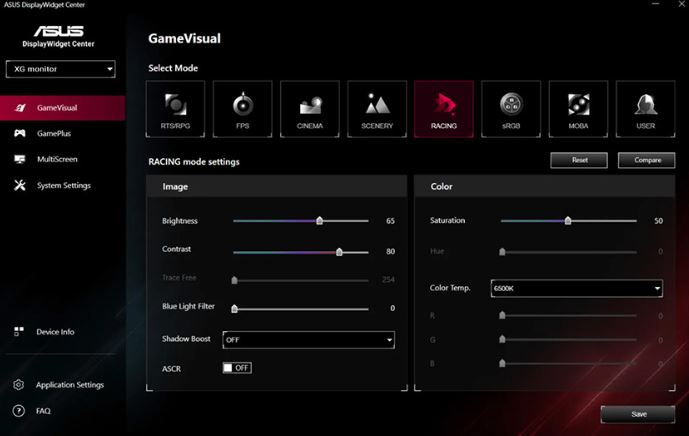The width and height of the screenshot is (689, 436).
Task: Open System Settings in the sidebar
Action: 63,185
